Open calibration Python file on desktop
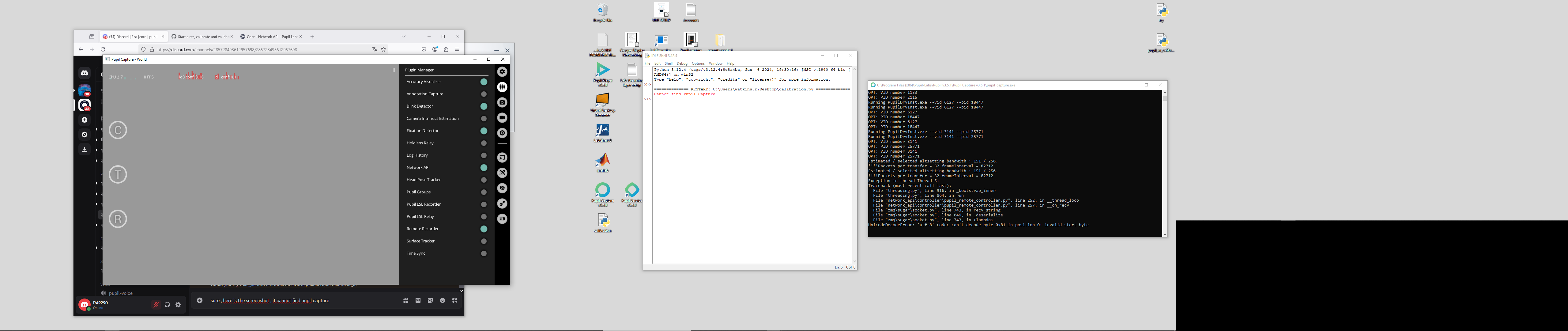The height and width of the screenshot is (331, 1568). 603,223
